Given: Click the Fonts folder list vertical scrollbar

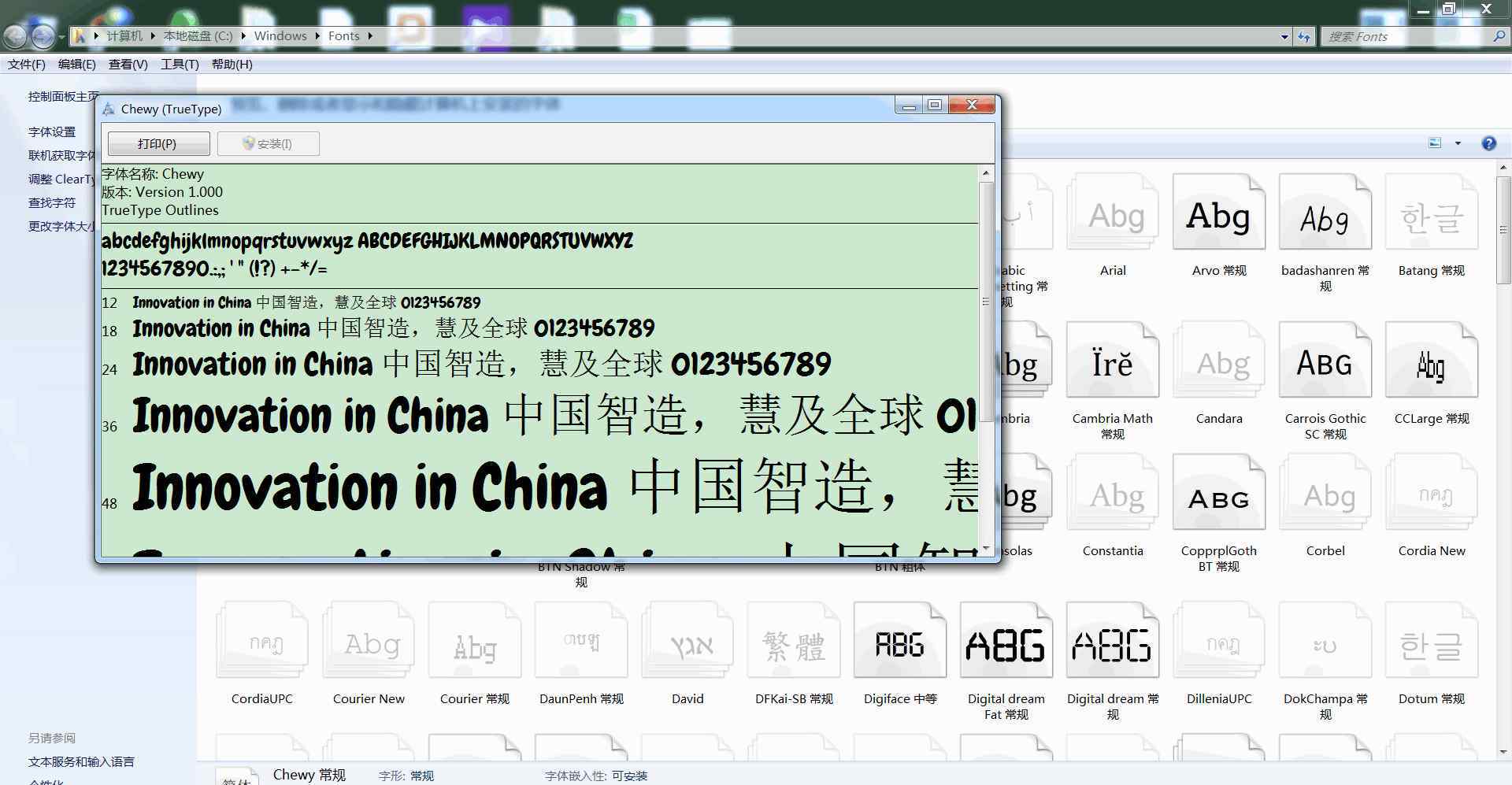Looking at the screenshot, I should pos(1503,228).
